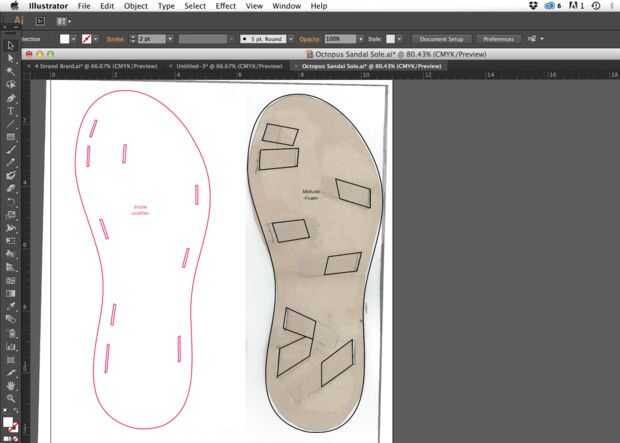Select the Line Segment tool
Screen dimensions: 620x443
click(x=11, y=124)
